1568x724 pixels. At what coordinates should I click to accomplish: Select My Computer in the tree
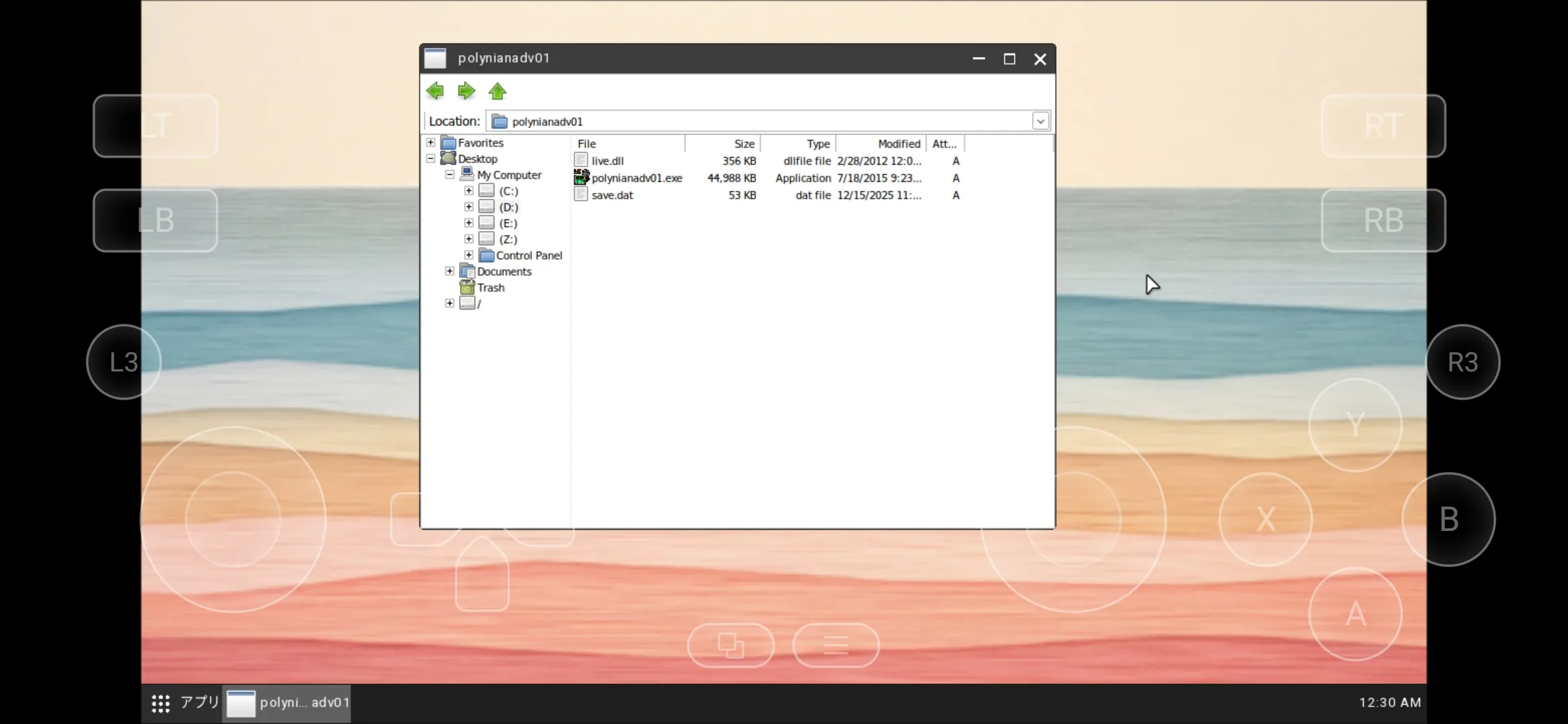pyautogui.click(x=509, y=175)
